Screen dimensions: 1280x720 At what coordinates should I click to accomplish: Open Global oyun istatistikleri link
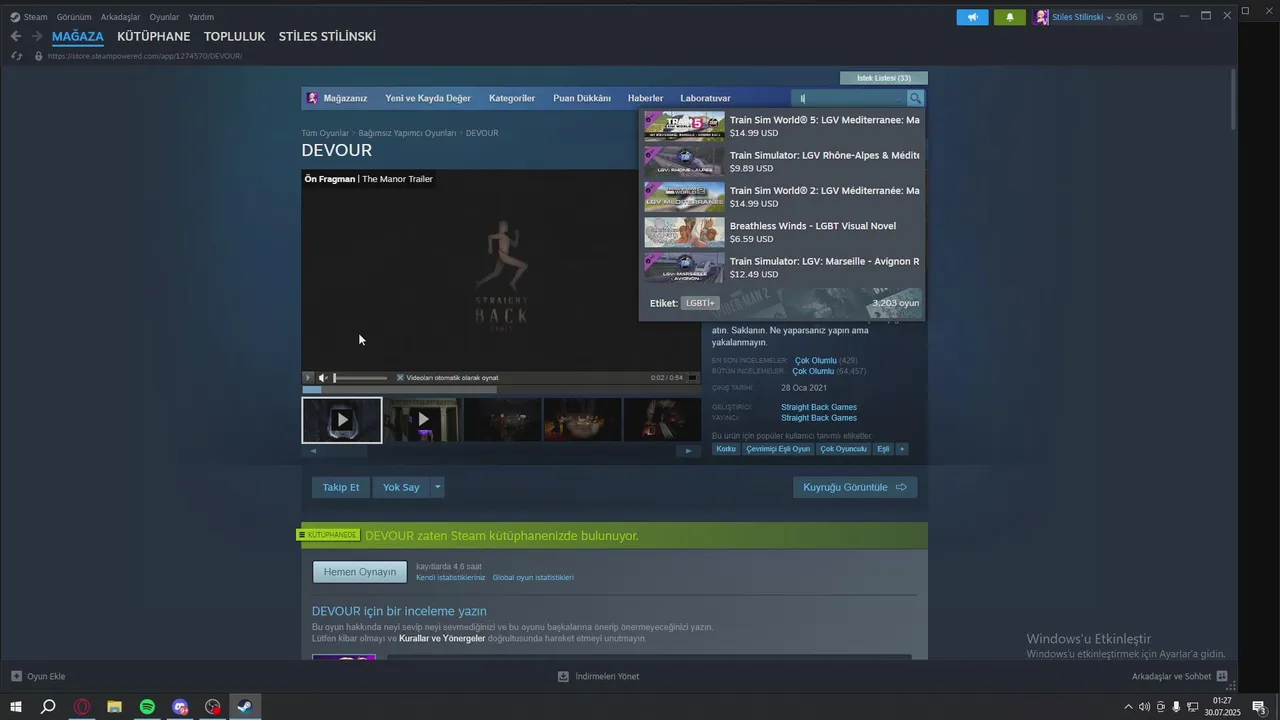tap(533, 577)
